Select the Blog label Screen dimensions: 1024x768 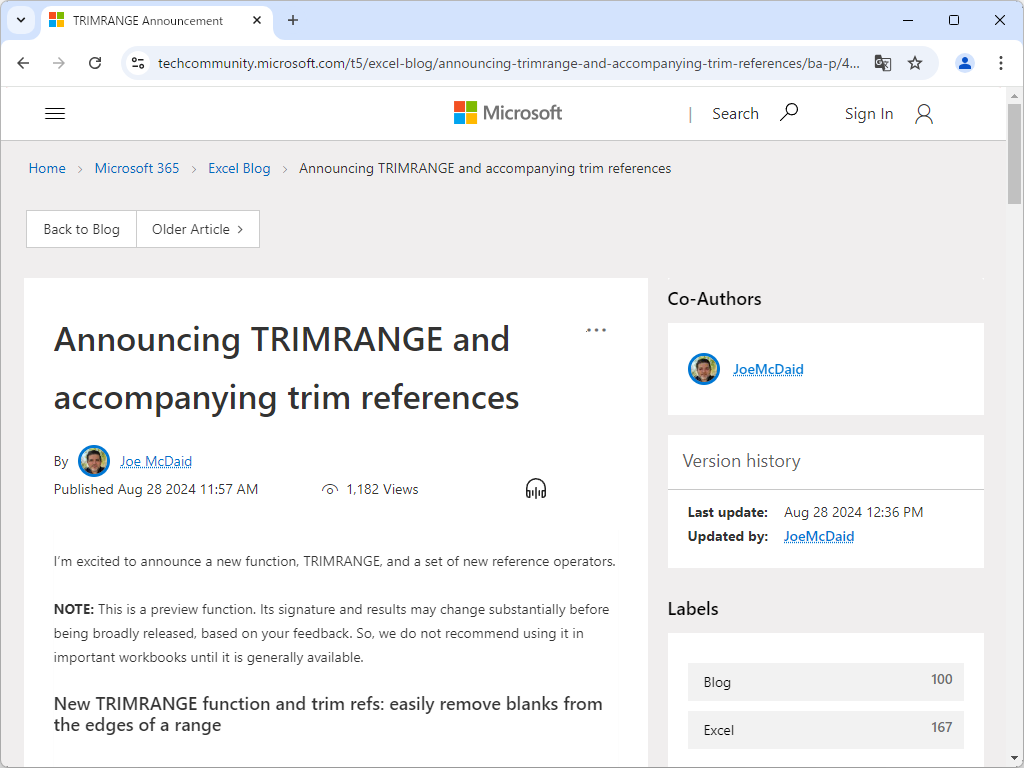point(825,682)
